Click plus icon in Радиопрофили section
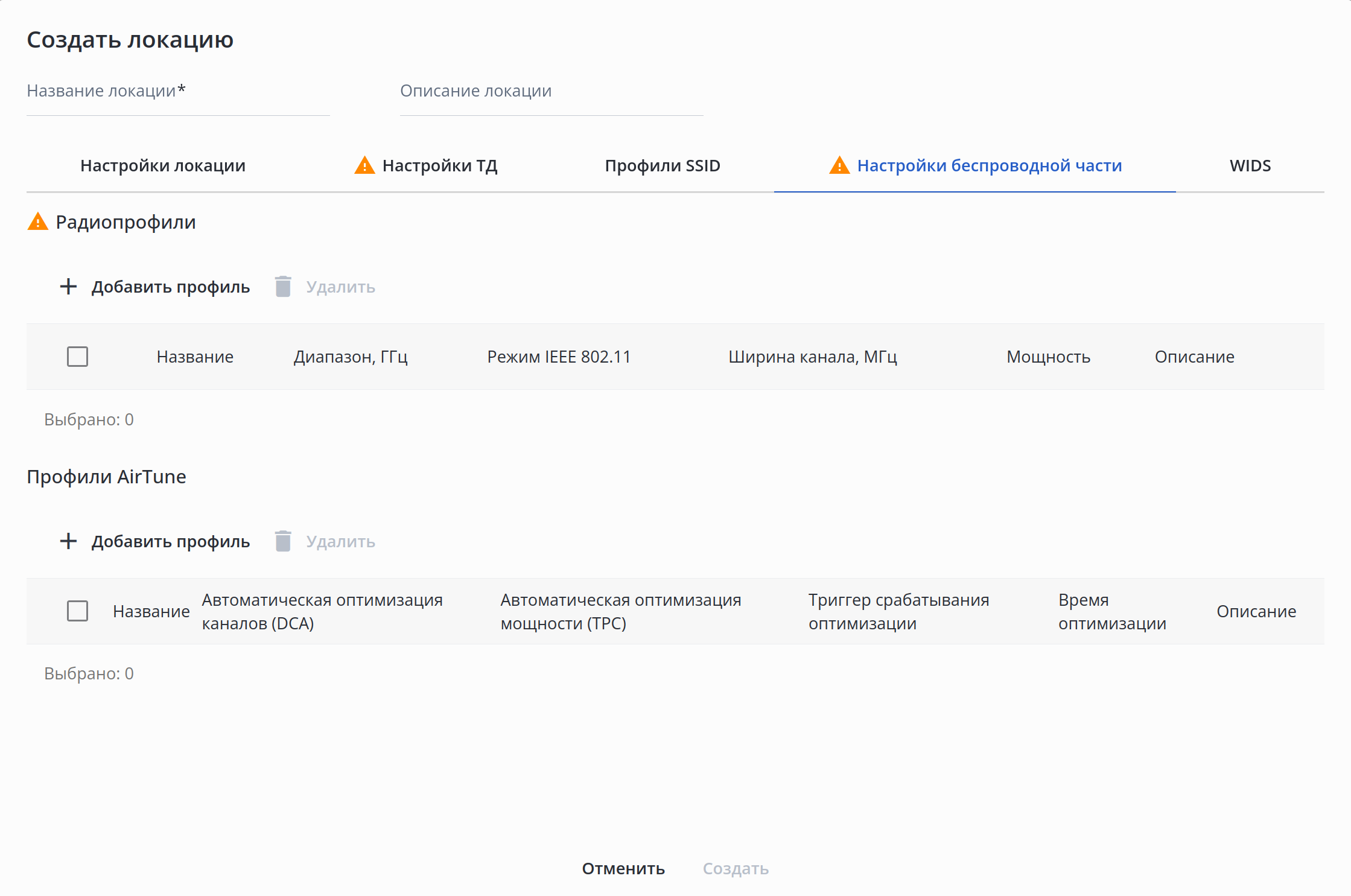The image size is (1351, 896). click(x=68, y=287)
